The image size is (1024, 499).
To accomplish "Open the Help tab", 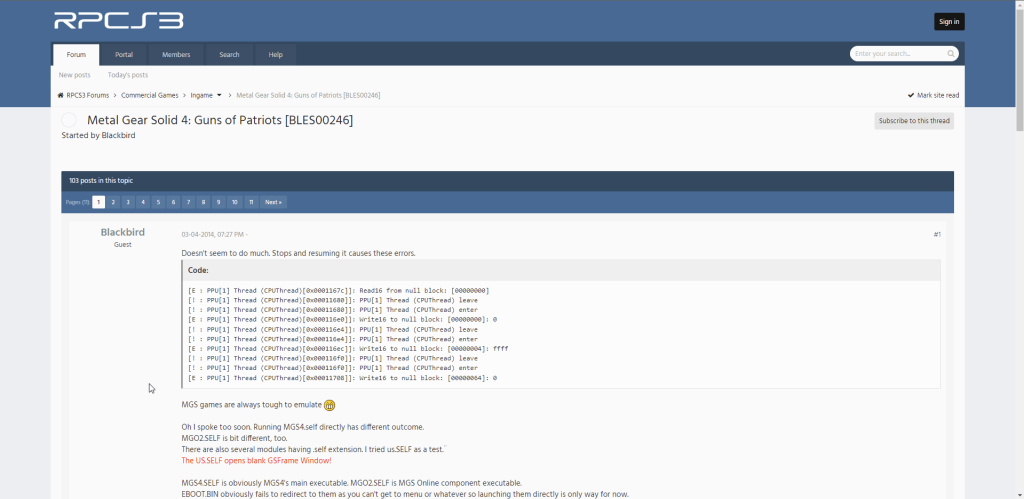I will tap(275, 54).
